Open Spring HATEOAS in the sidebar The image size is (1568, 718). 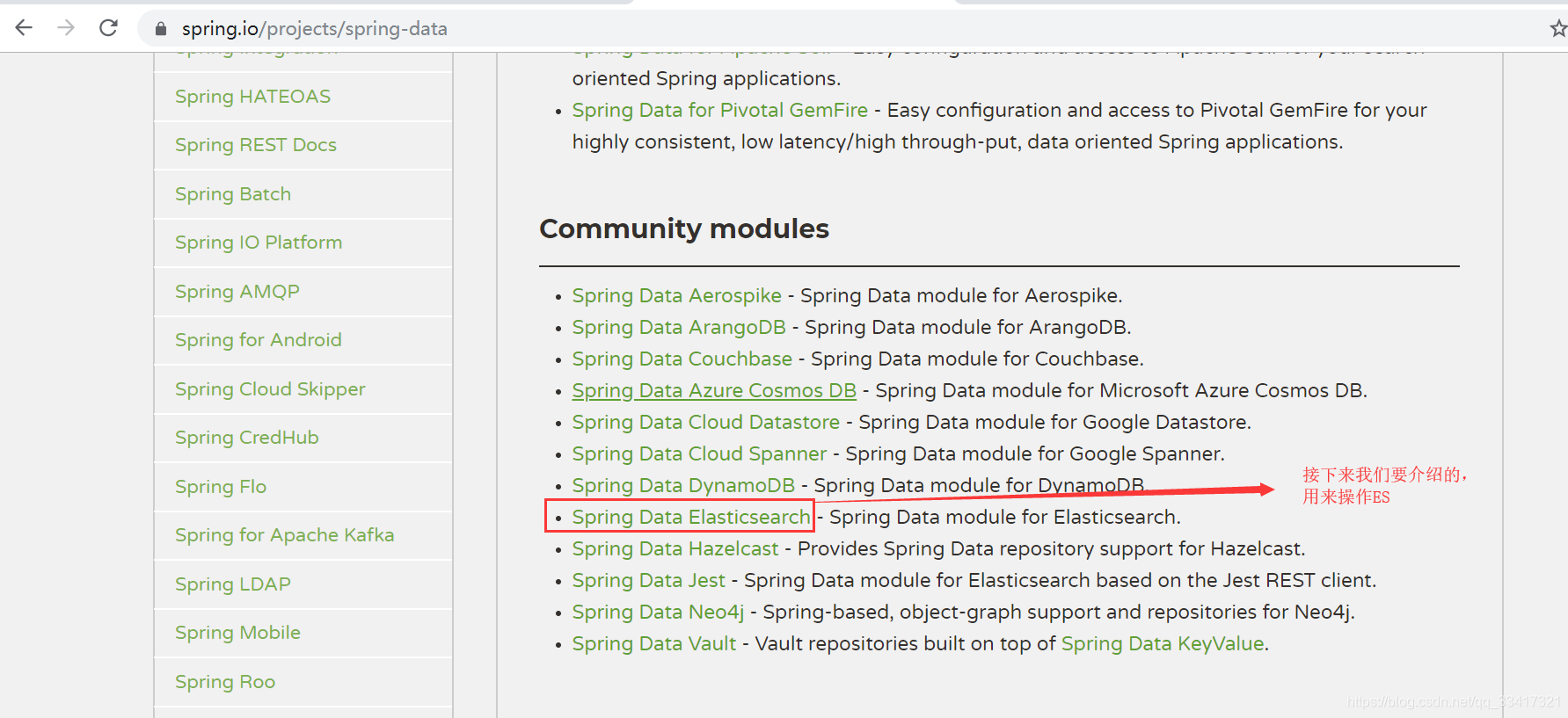(x=252, y=97)
